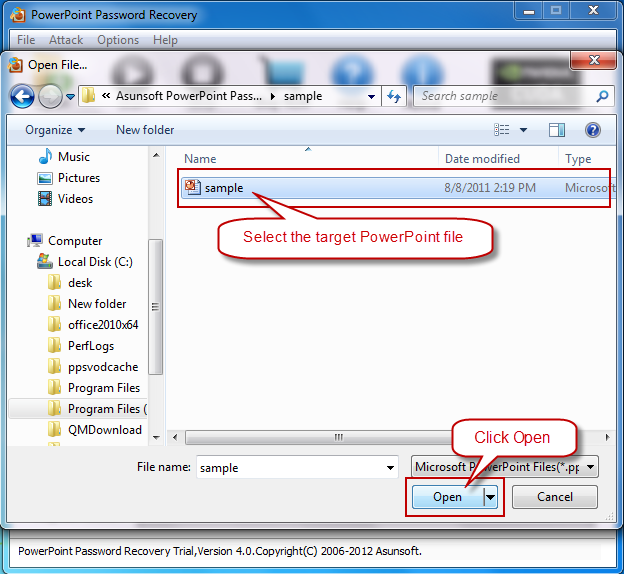
Task: Click the QMDownload folder icon
Action: [55, 430]
